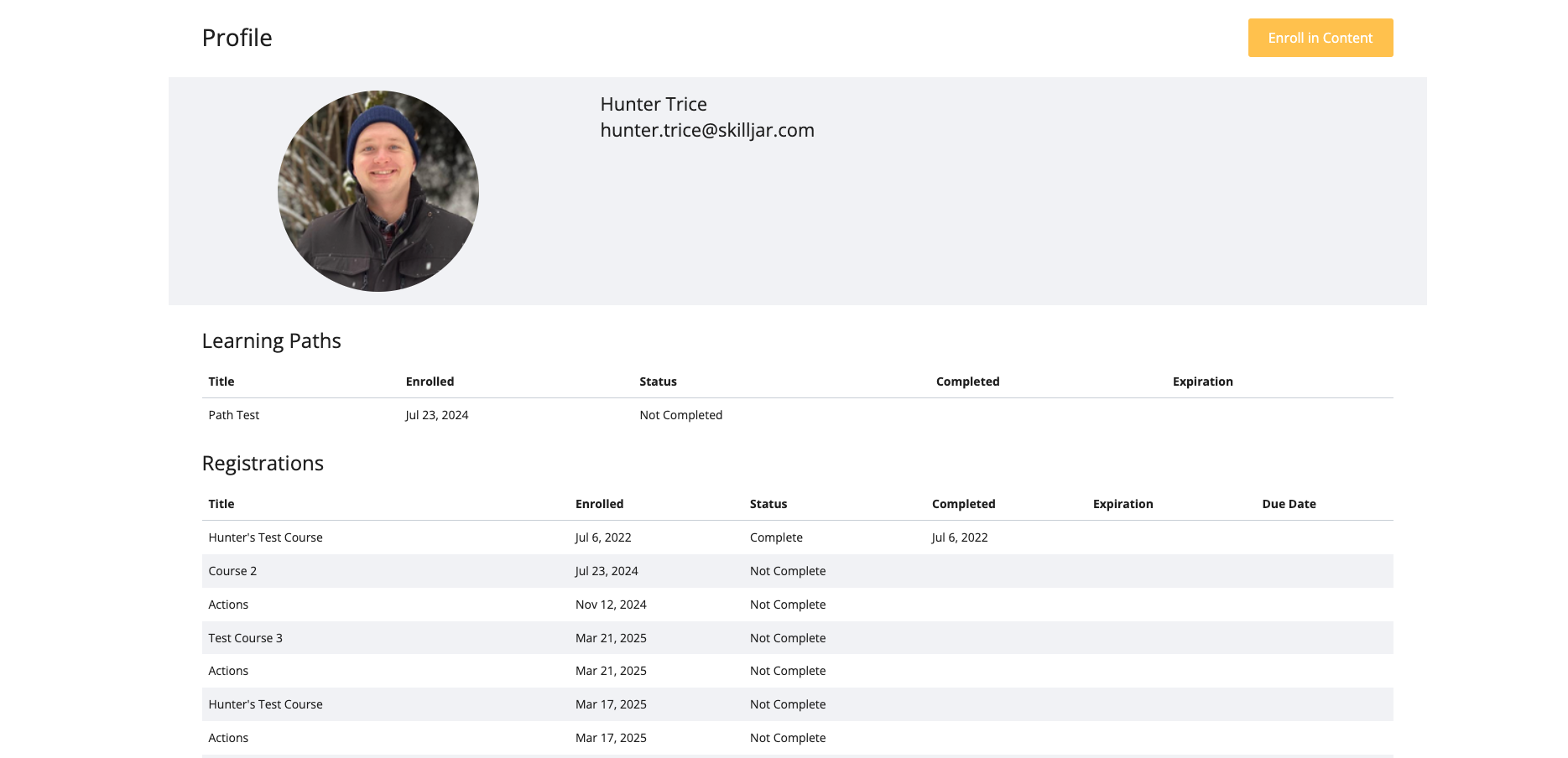The image size is (1568, 758).
Task: Click the Title header in Registrations table
Action: (221, 504)
